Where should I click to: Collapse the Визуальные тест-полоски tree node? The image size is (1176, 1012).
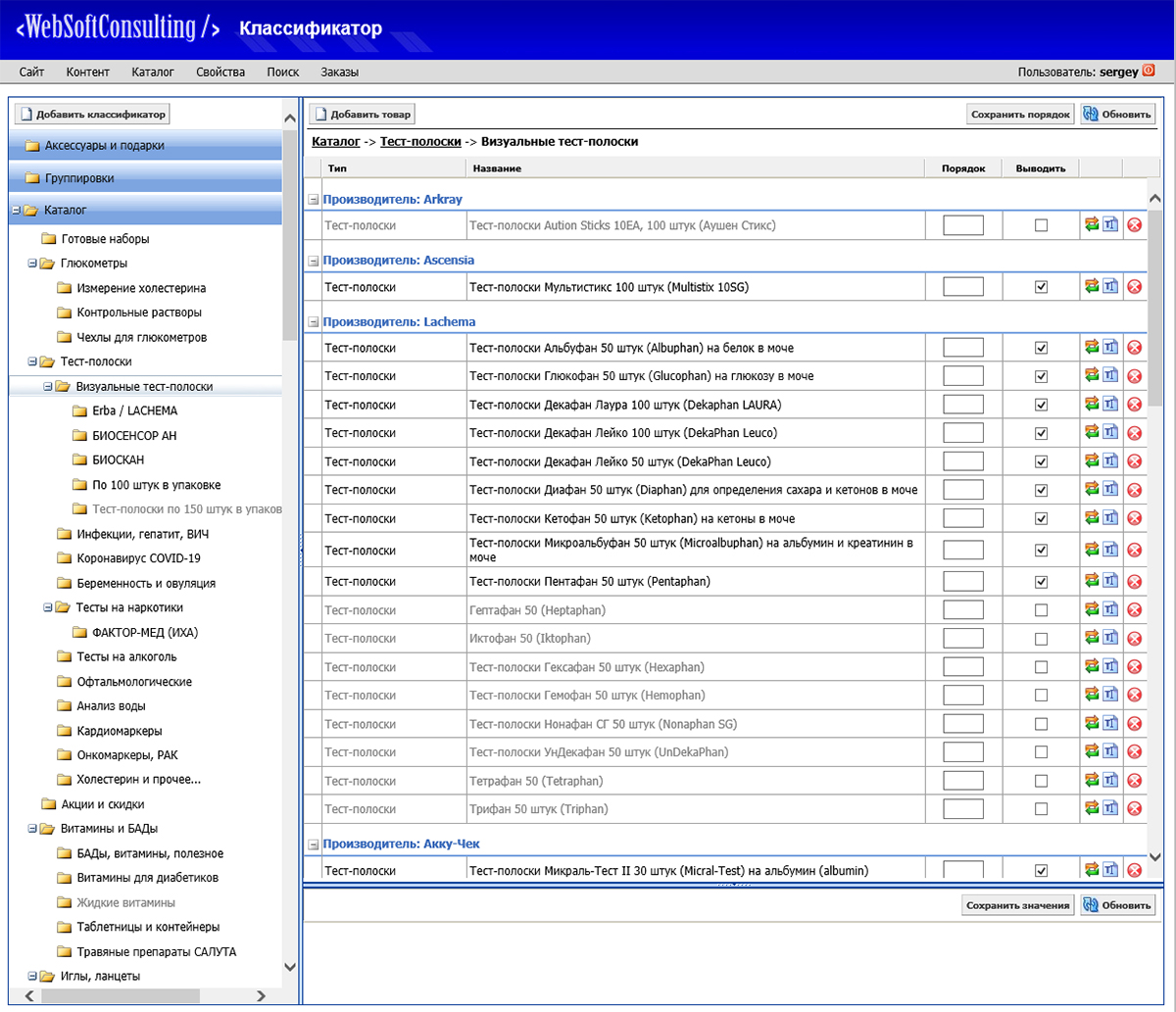(47, 386)
